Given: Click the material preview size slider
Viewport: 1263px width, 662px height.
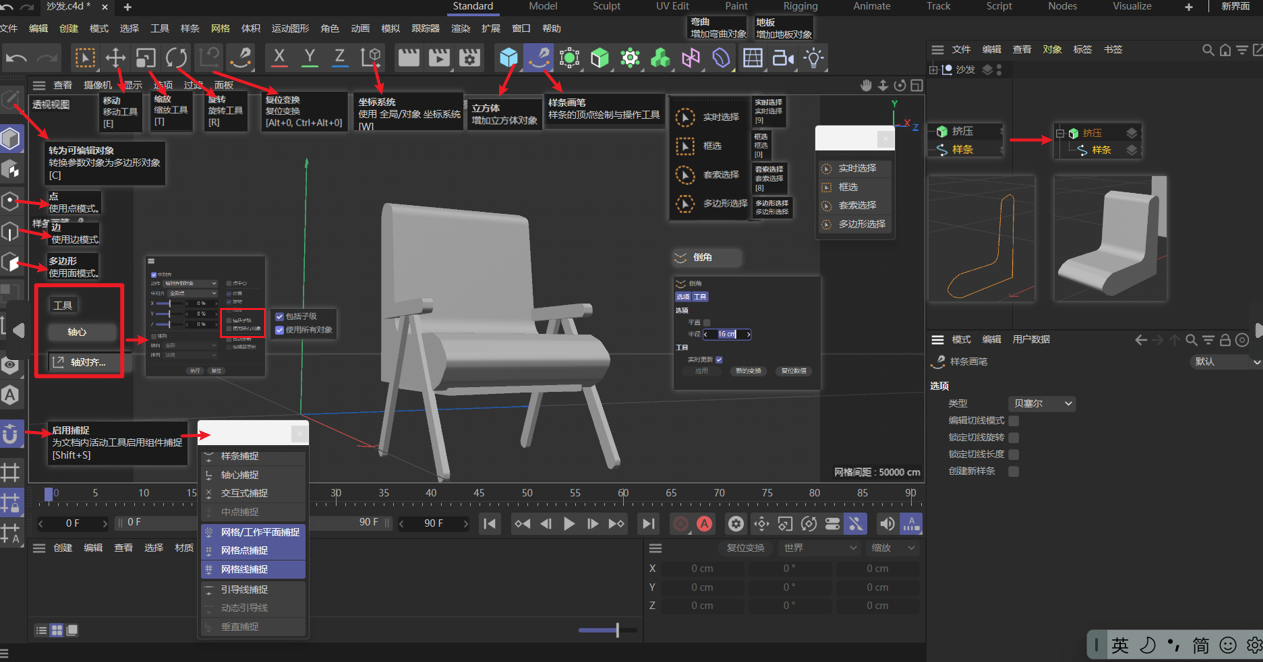Looking at the screenshot, I should 616,630.
